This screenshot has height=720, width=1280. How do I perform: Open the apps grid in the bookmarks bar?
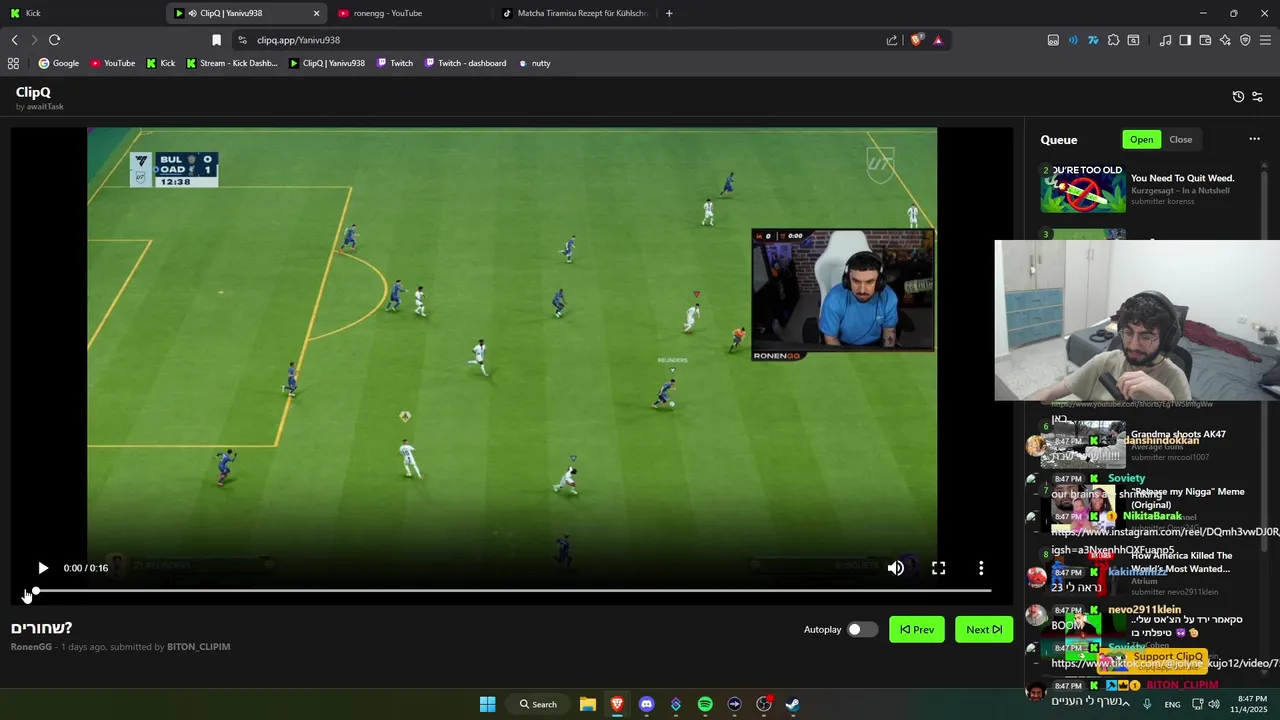(x=13, y=63)
